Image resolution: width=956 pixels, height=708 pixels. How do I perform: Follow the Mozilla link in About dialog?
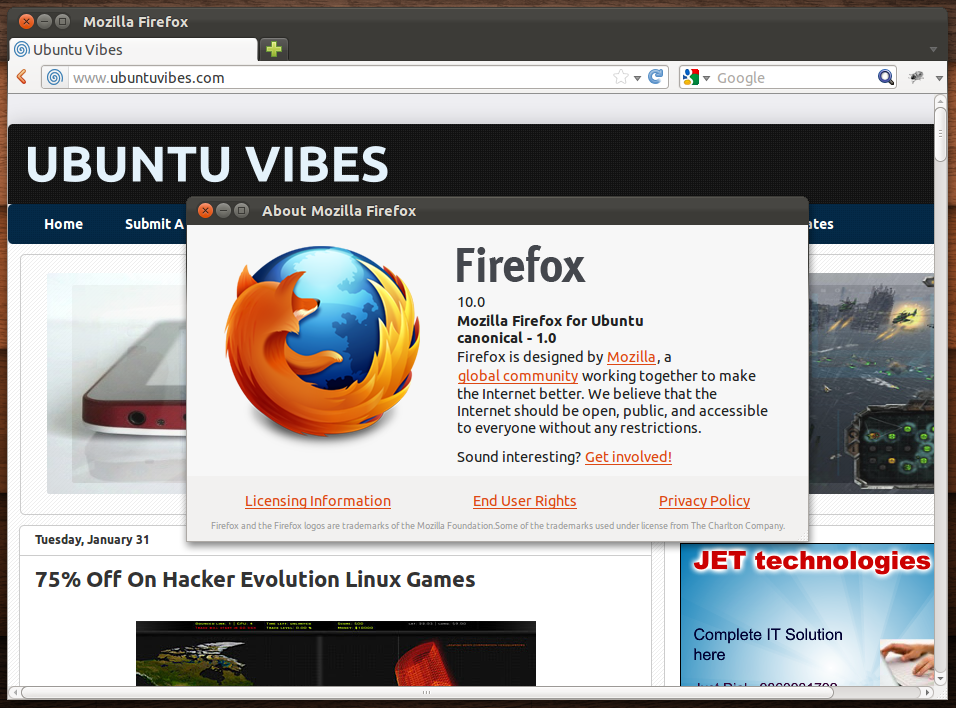631,357
